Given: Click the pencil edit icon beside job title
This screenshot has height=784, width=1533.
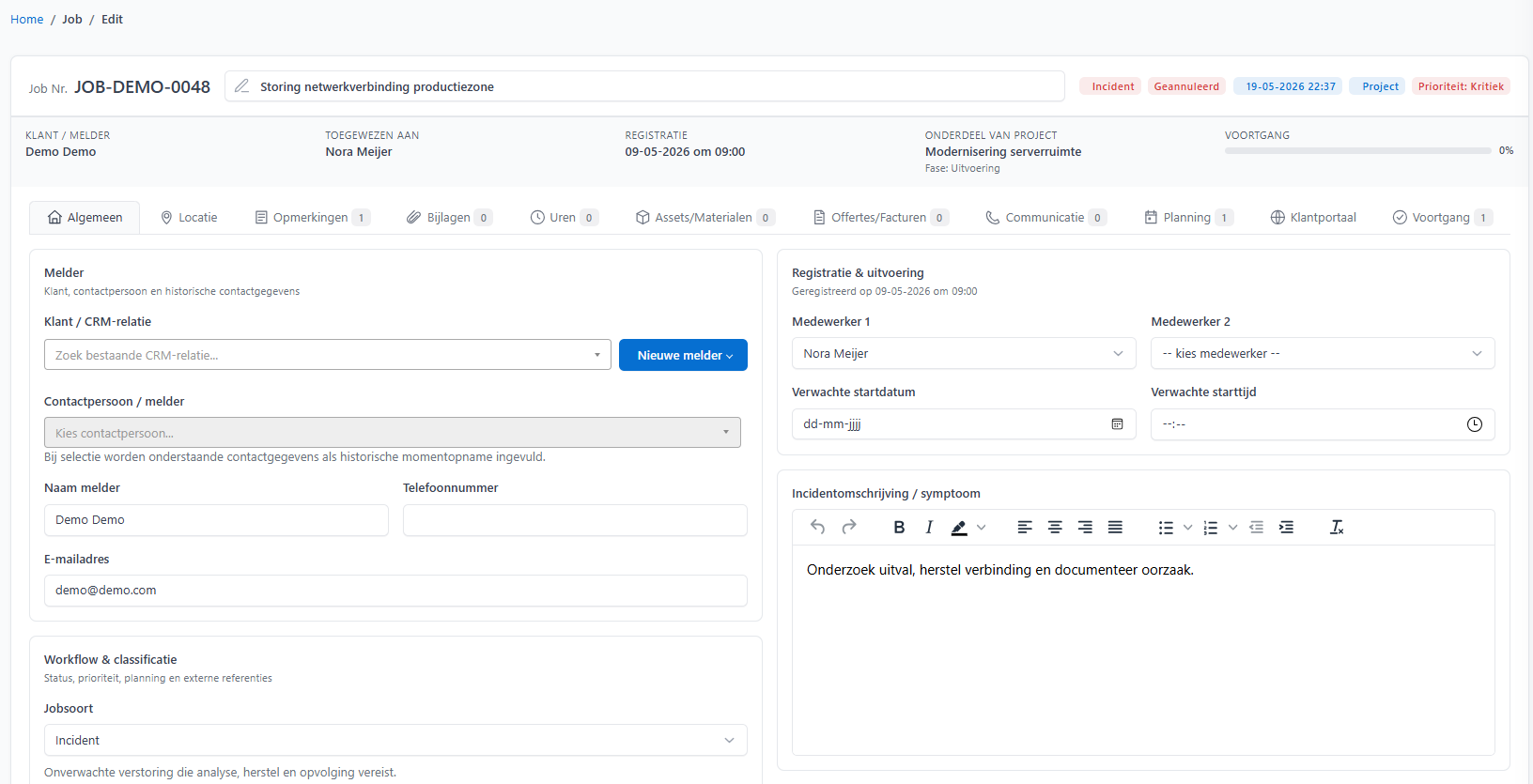Looking at the screenshot, I should point(242,86).
